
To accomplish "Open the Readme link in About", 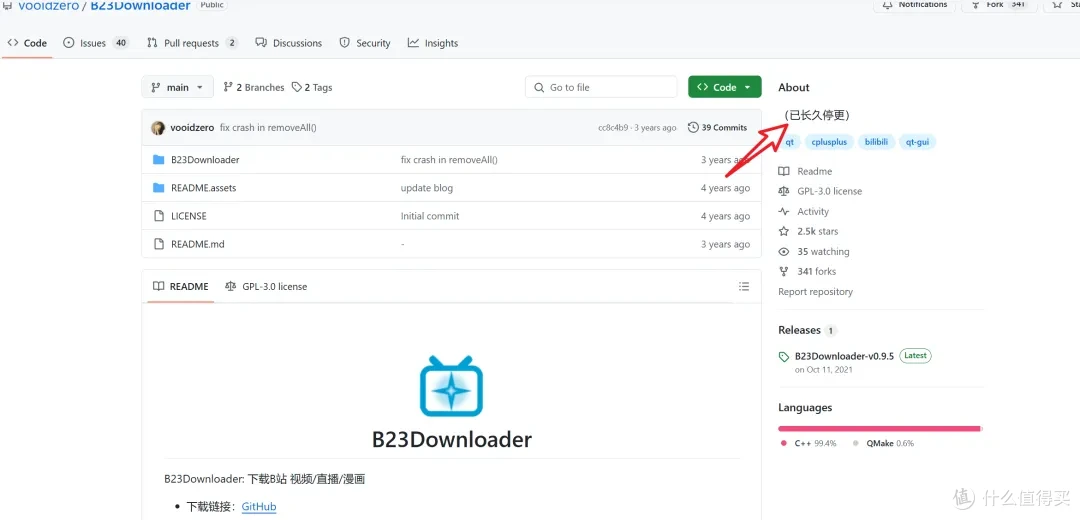I will [x=815, y=171].
